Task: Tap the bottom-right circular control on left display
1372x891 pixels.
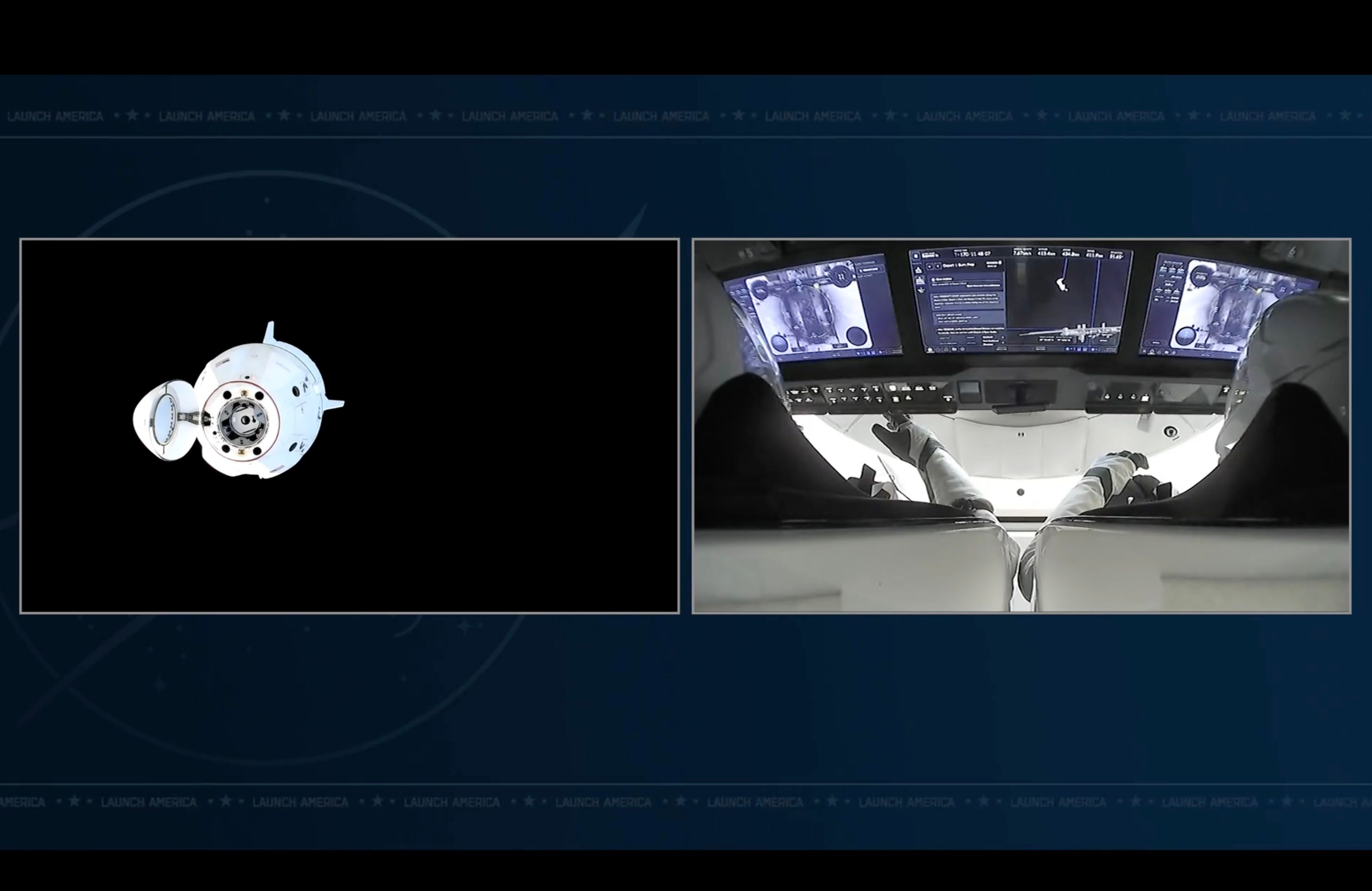Action: coord(857,335)
